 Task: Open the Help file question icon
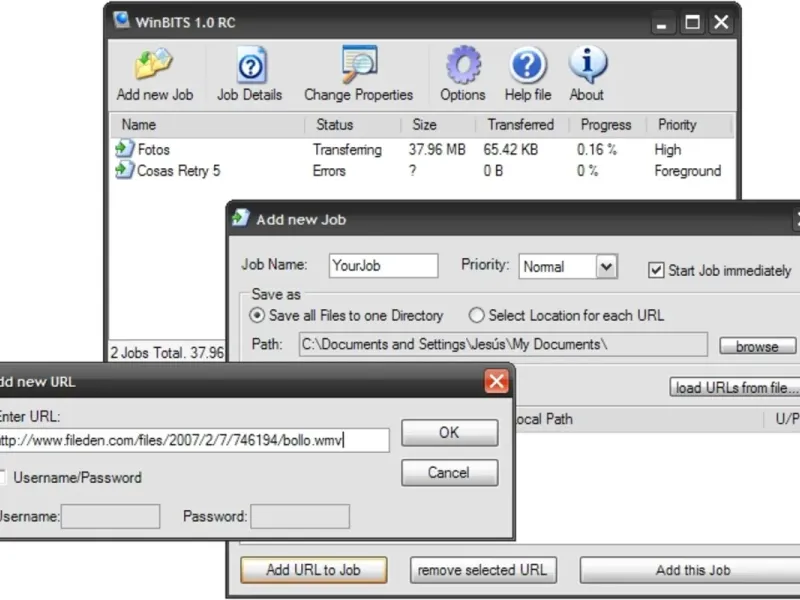click(x=528, y=65)
